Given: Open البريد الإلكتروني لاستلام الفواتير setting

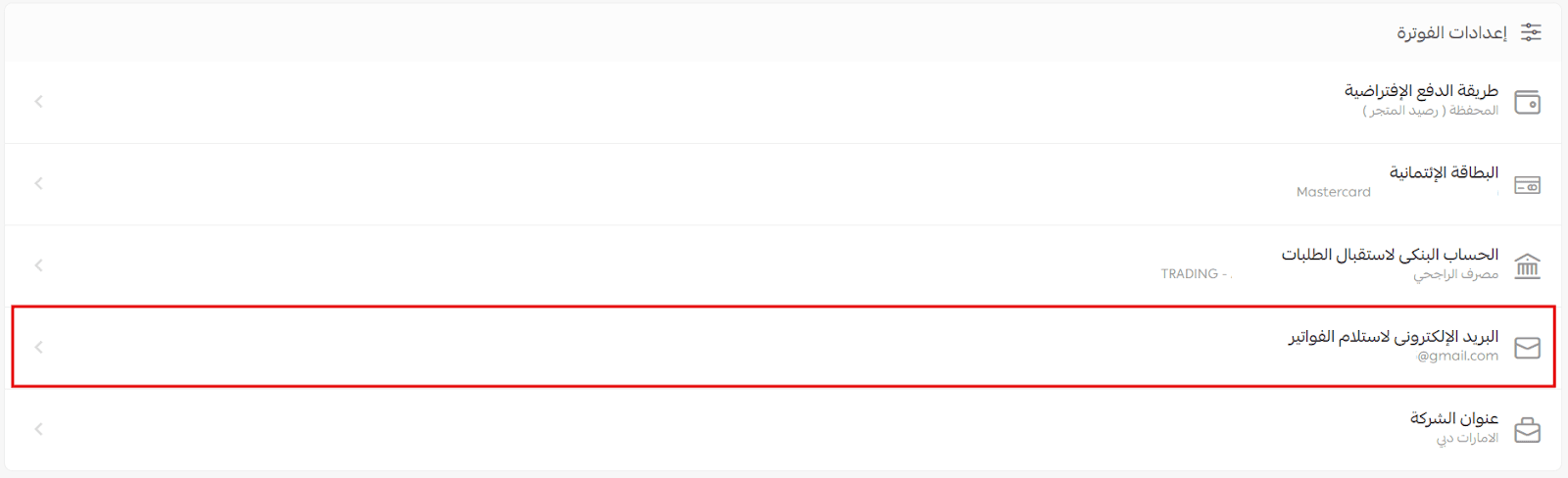Looking at the screenshot, I should [1393, 336].
